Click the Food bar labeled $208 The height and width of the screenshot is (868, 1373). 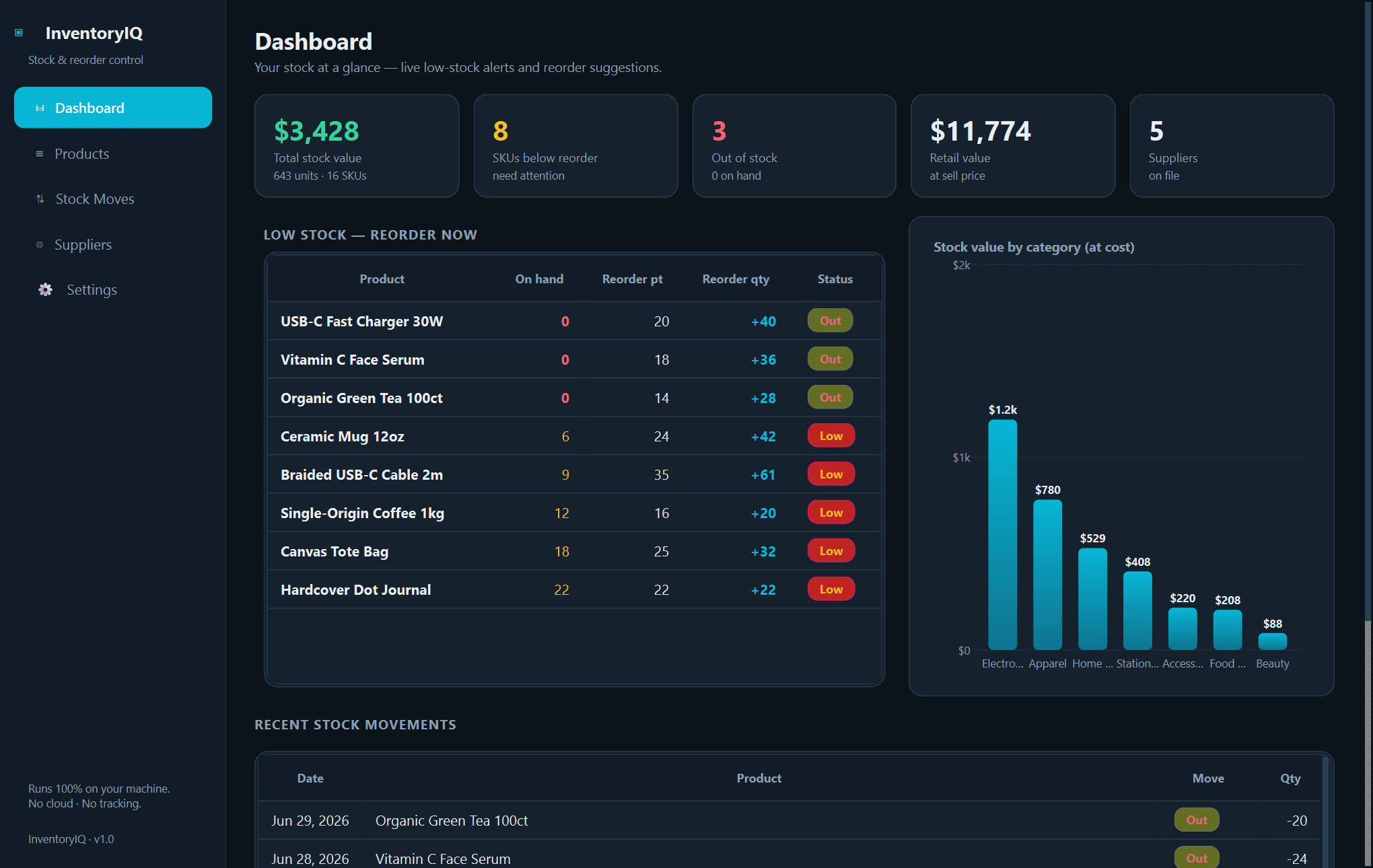coord(1227,629)
